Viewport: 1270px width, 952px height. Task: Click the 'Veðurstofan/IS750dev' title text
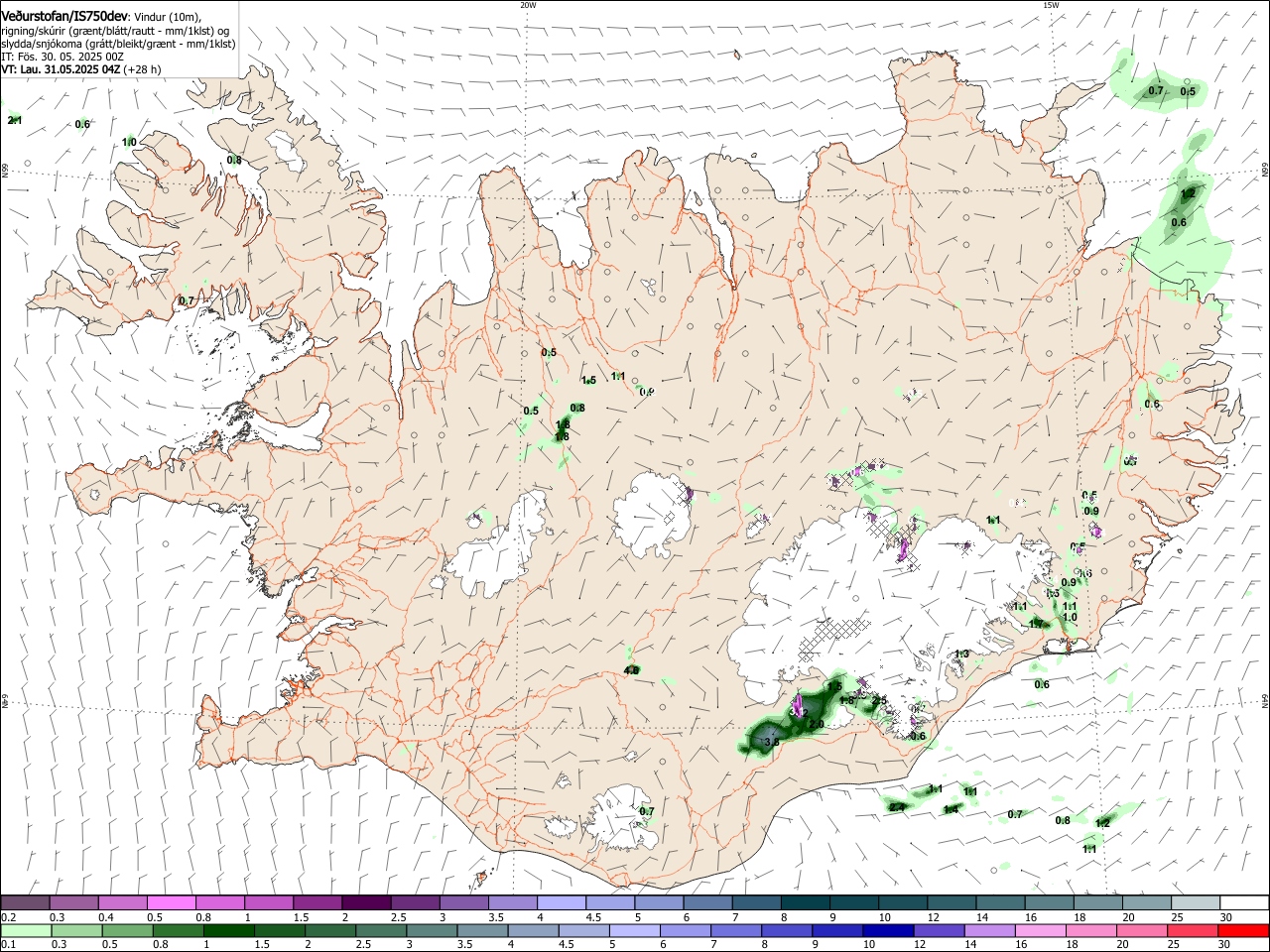pos(64,17)
